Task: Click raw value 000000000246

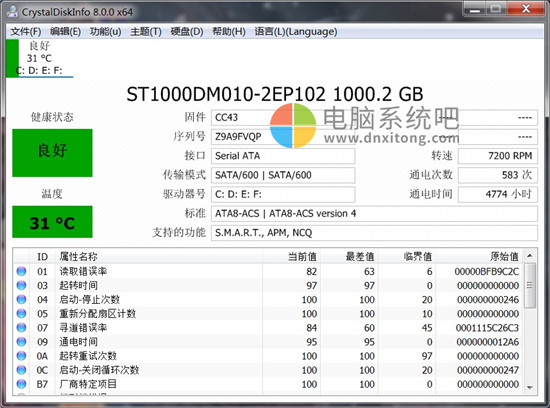Action: [488, 299]
